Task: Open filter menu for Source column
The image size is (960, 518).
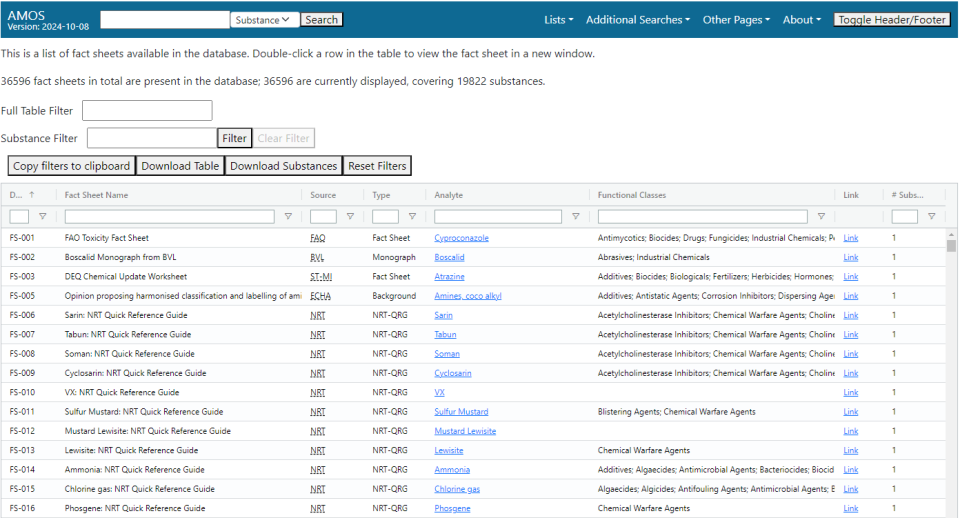Action: click(x=350, y=216)
